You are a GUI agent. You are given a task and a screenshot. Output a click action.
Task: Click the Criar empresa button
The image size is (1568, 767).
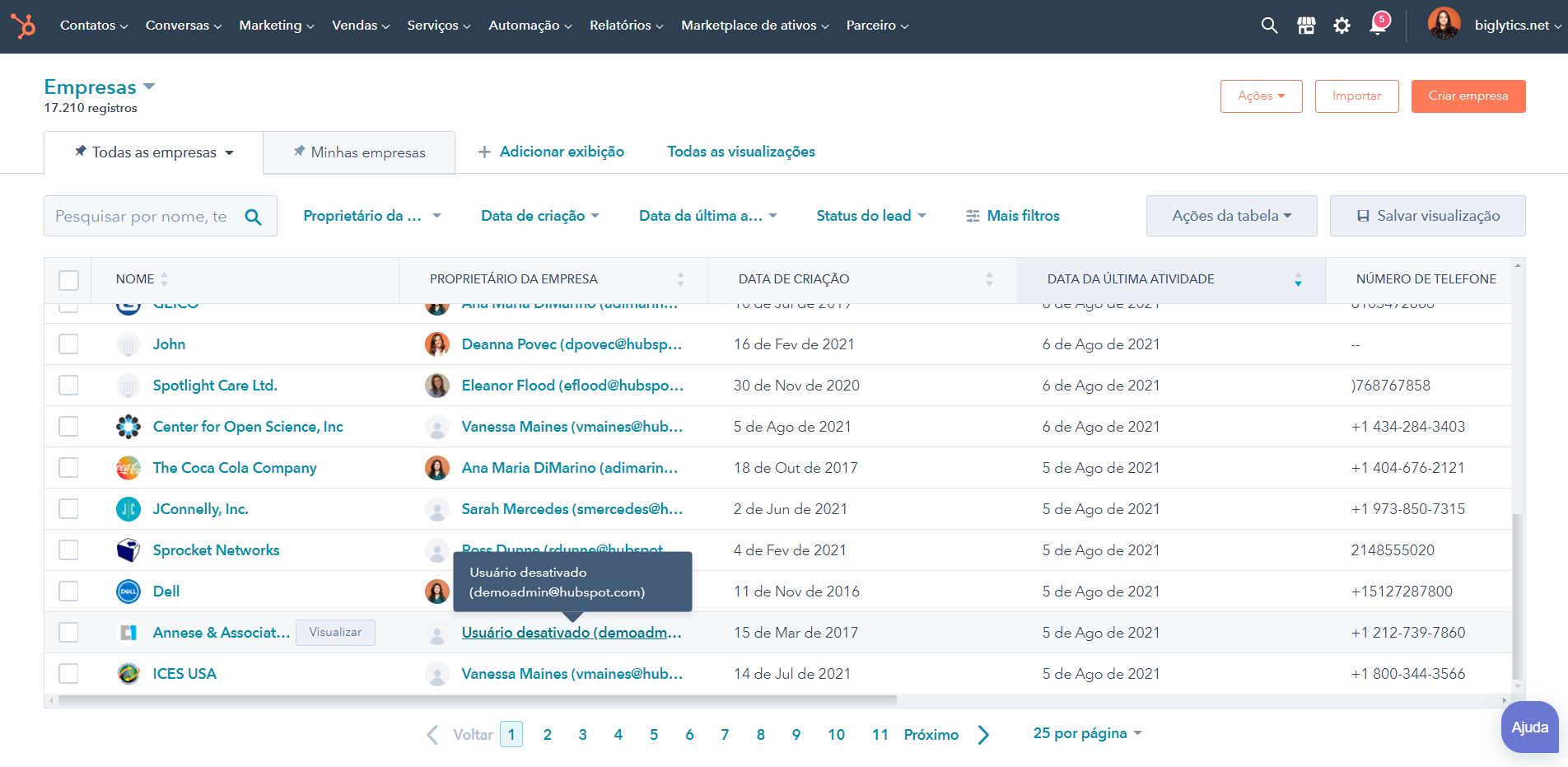[1468, 96]
